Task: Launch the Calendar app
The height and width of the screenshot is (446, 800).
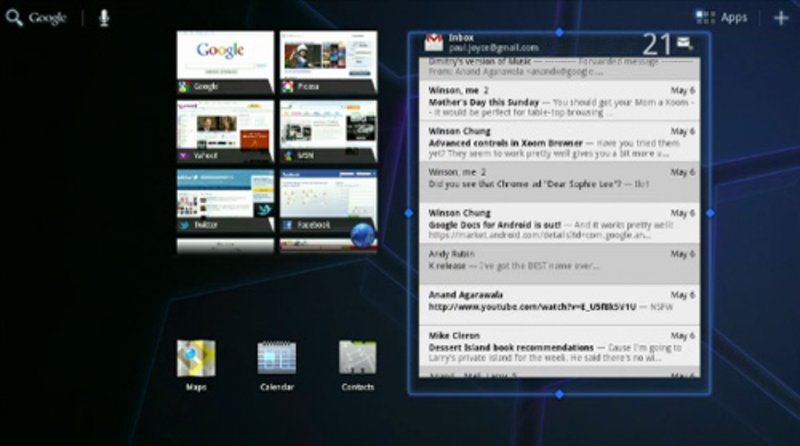Action: click(x=277, y=365)
